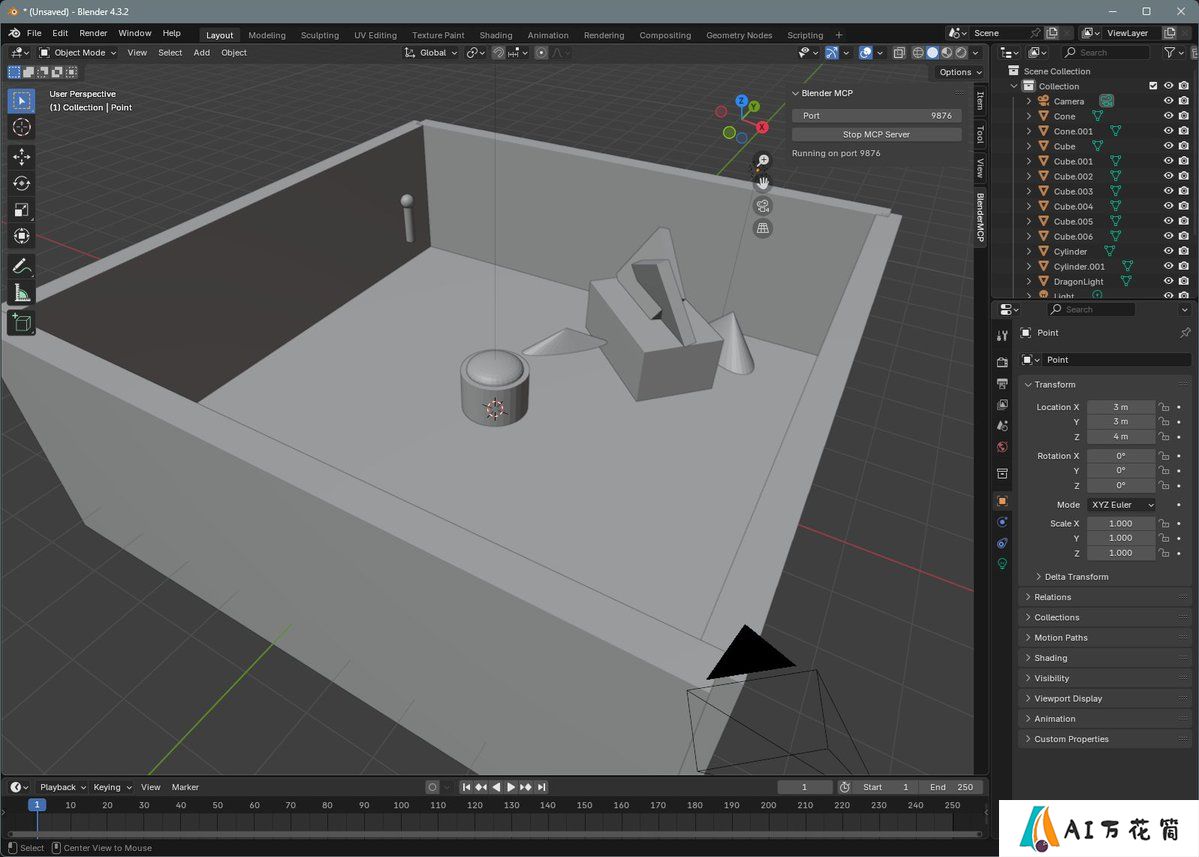Open the Tool properties tab icon
The height and width of the screenshot is (857, 1199).
(1002, 336)
